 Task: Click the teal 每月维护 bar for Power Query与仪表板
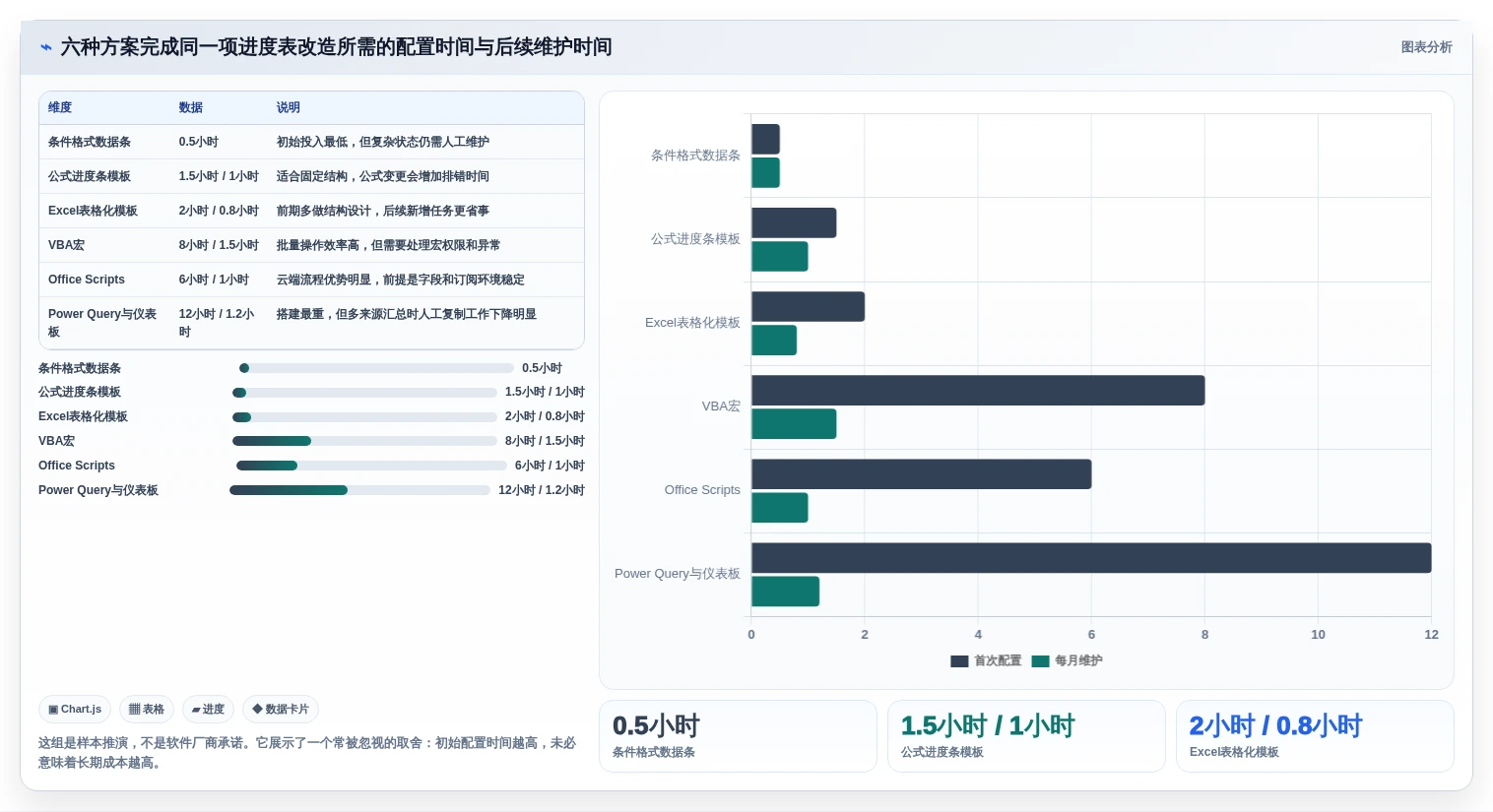click(x=785, y=592)
